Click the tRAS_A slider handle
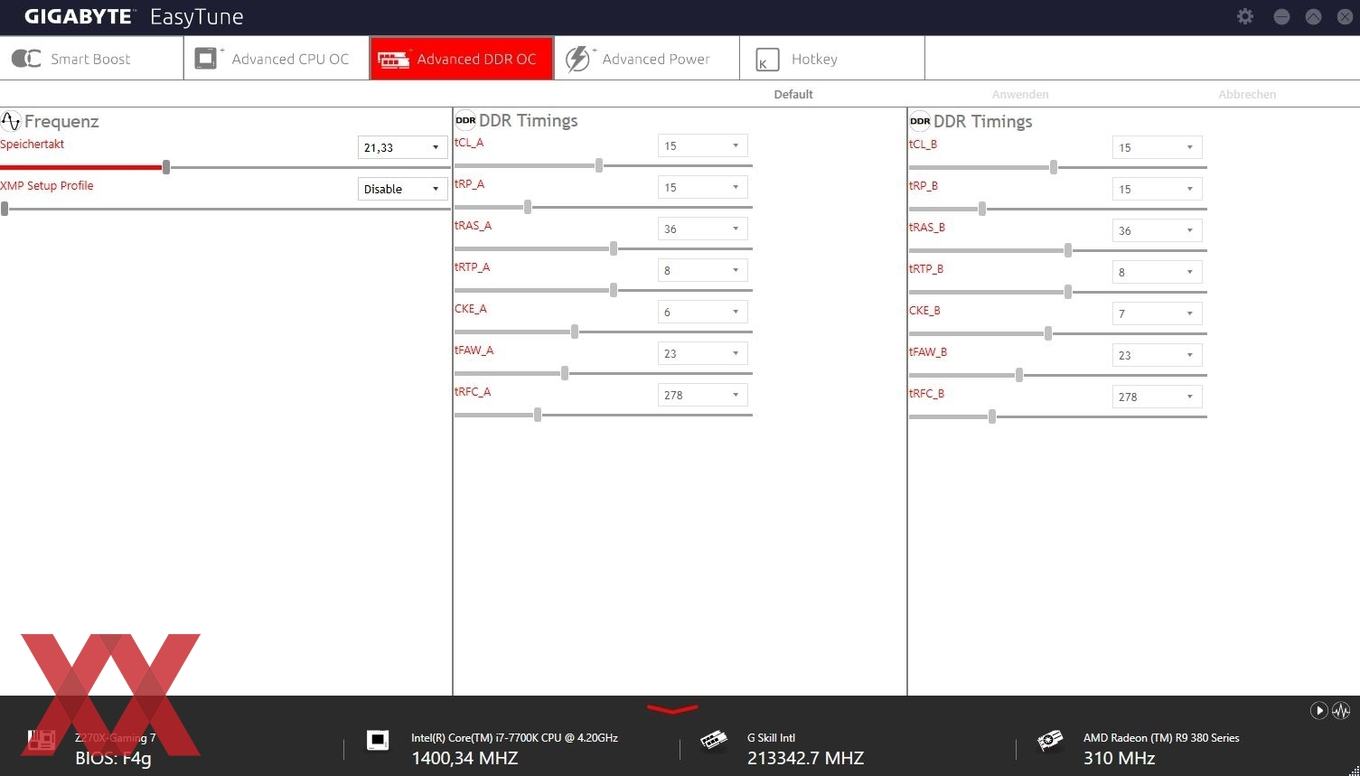Image resolution: width=1360 pixels, height=776 pixels. click(x=613, y=248)
